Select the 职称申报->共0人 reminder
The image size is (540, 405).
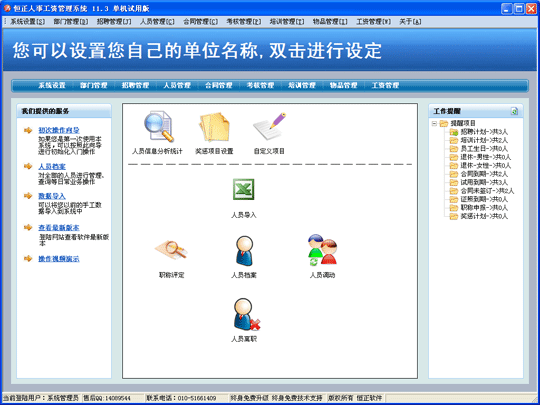click(484, 208)
